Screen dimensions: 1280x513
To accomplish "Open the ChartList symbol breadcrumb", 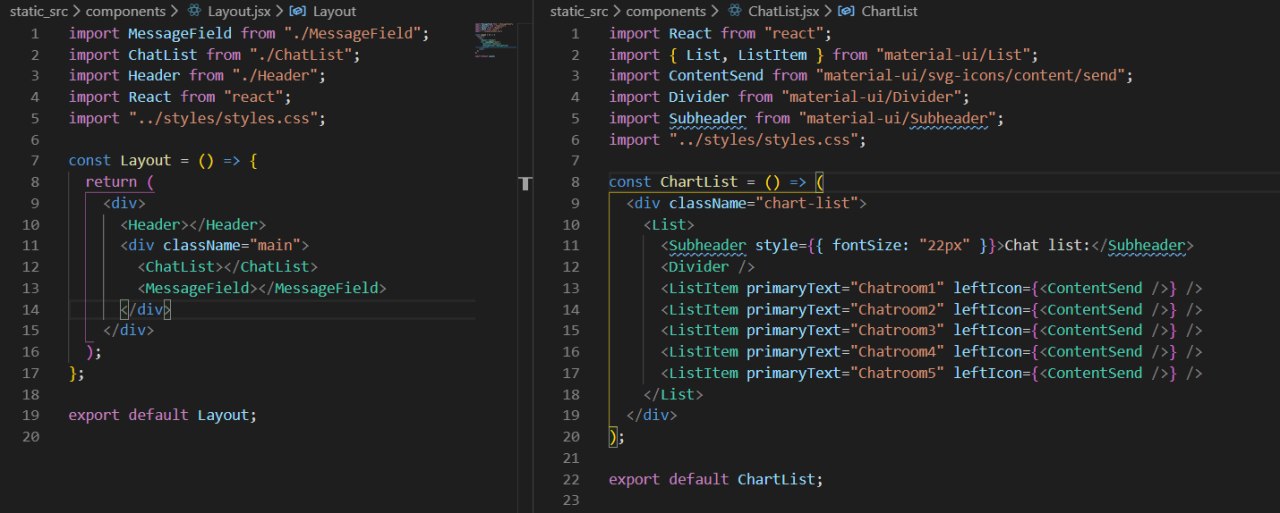I will click(x=889, y=11).
